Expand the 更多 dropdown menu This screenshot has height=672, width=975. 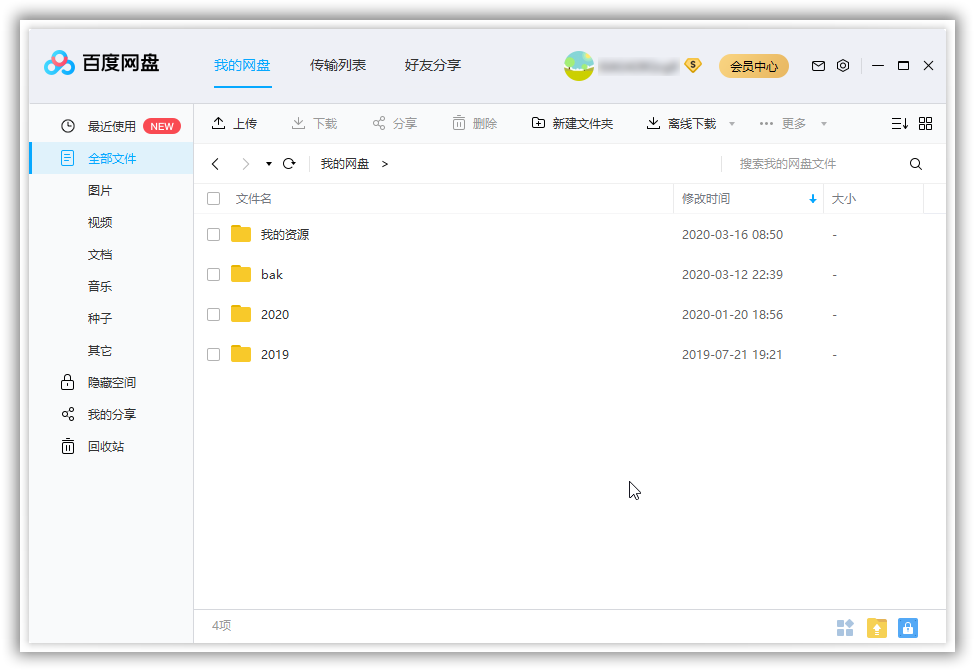click(798, 122)
